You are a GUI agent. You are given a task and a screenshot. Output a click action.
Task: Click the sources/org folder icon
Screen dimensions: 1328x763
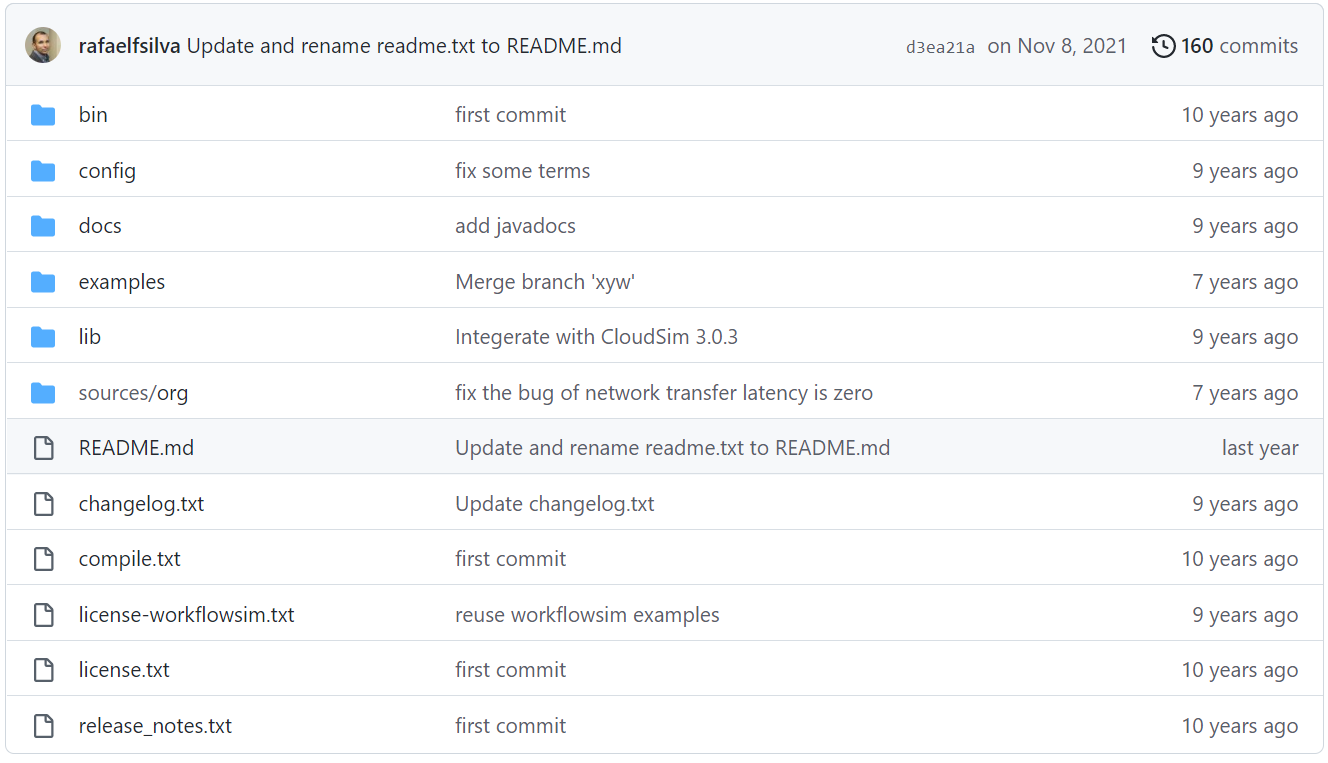coord(43,393)
